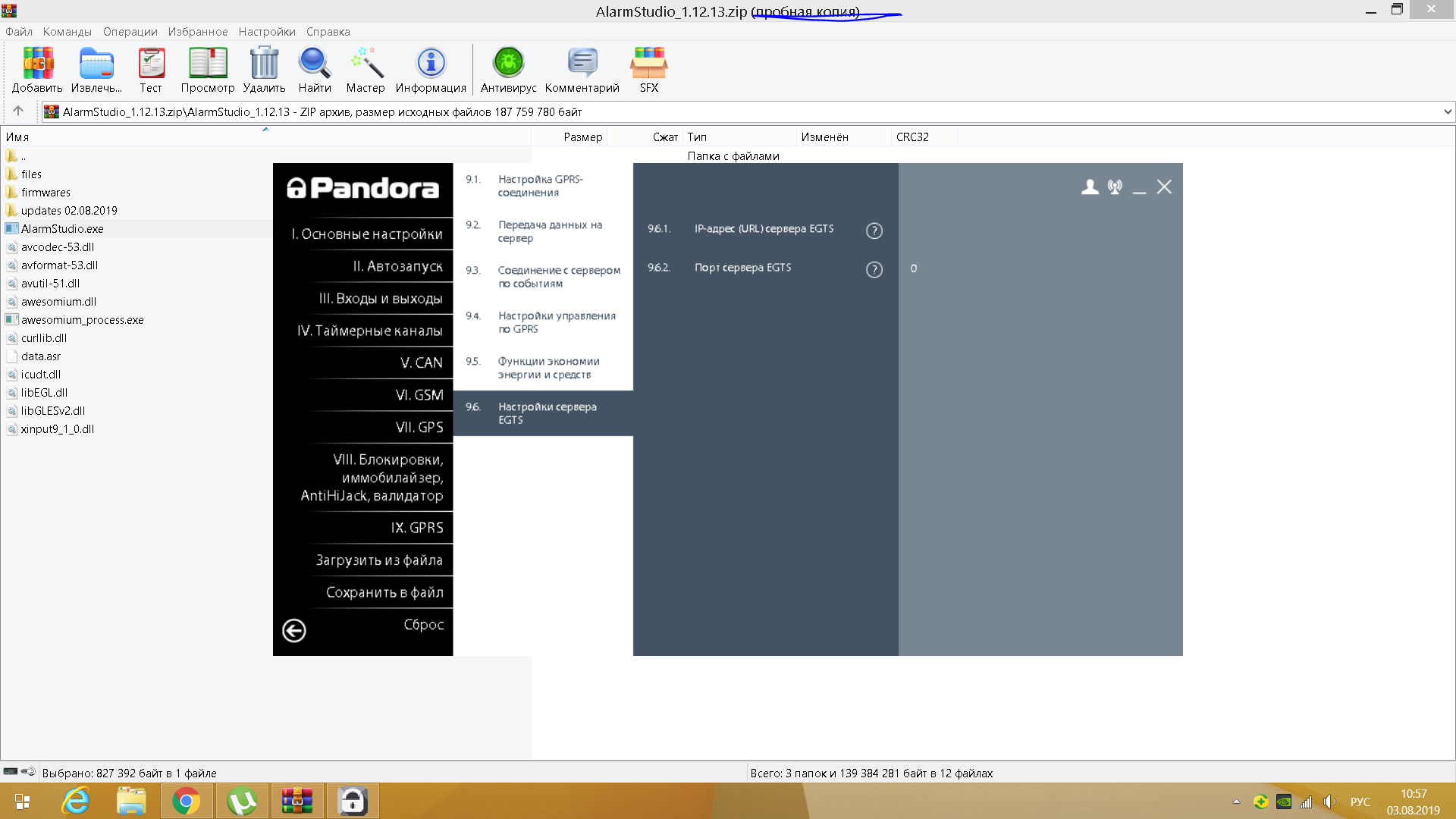Viewport: 1456px width, 819px height.
Task: Click Сохранить в файл button
Action: (x=384, y=592)
